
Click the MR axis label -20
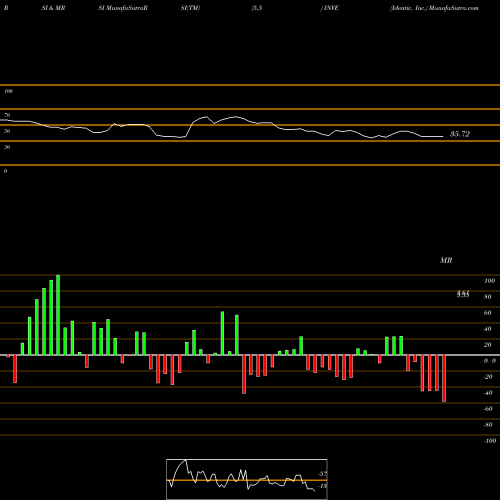pos(488,377)
